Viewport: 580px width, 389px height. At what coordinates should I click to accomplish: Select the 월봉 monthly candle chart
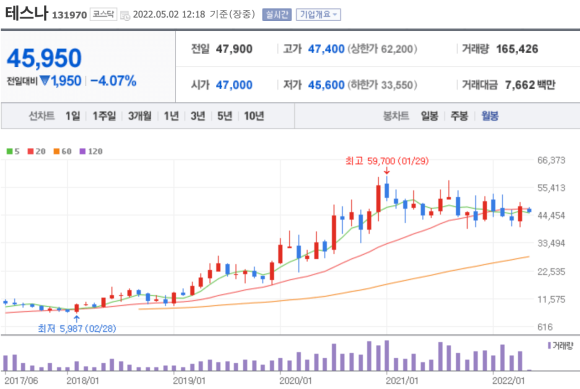pos(490,116)
